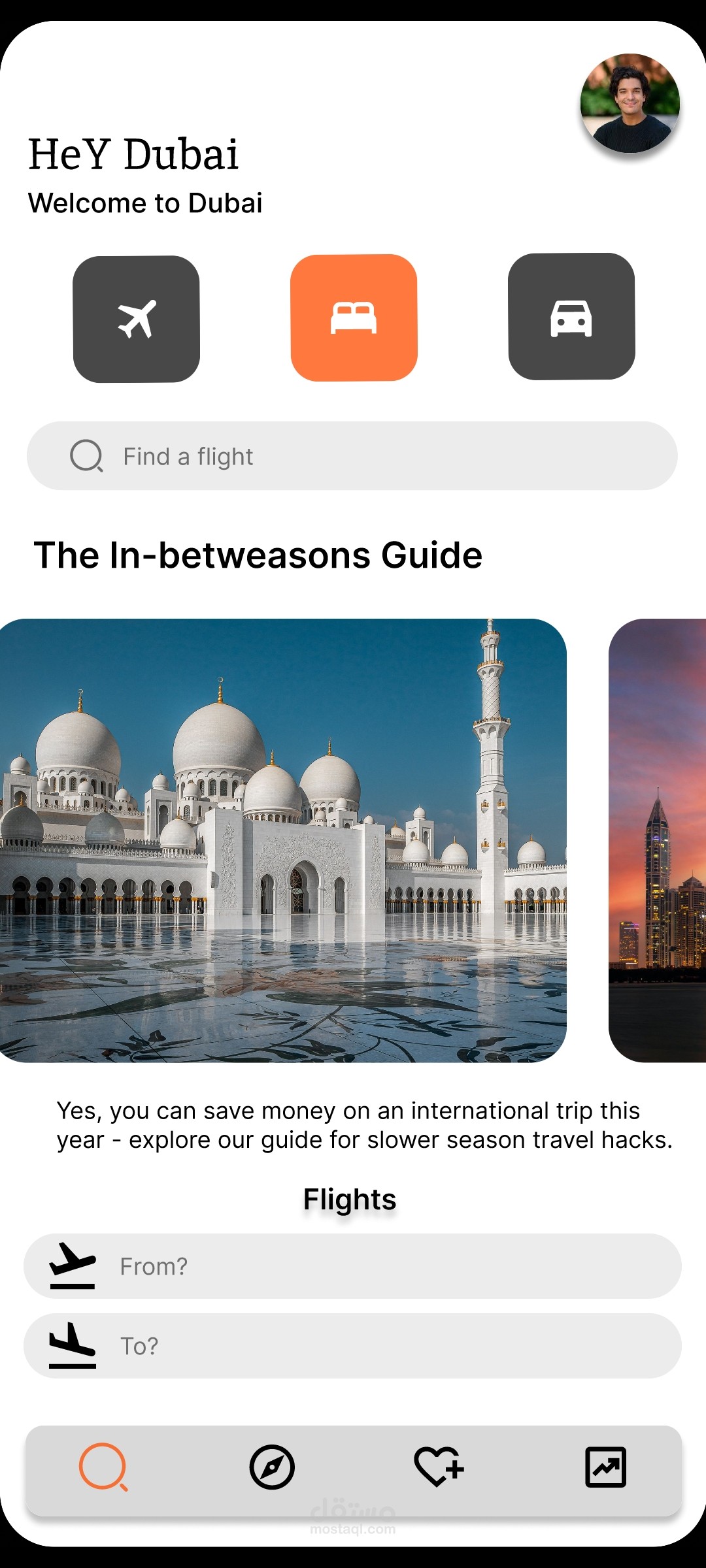
Task: Switch to the orange search tab
Action: (104, 1467)
